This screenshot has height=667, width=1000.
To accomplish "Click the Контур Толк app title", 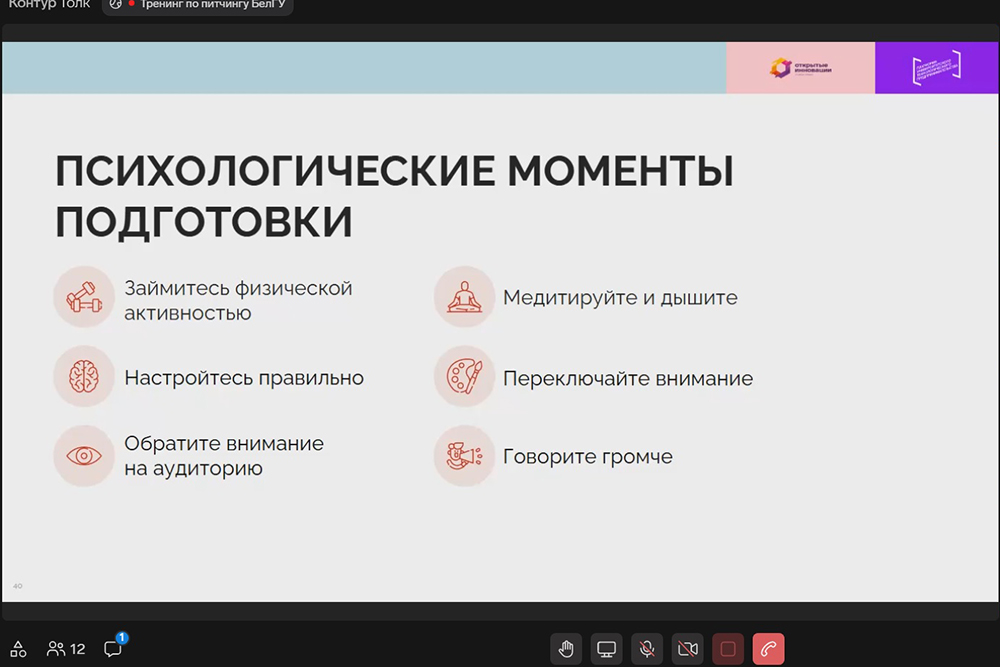I will [49, 5].
